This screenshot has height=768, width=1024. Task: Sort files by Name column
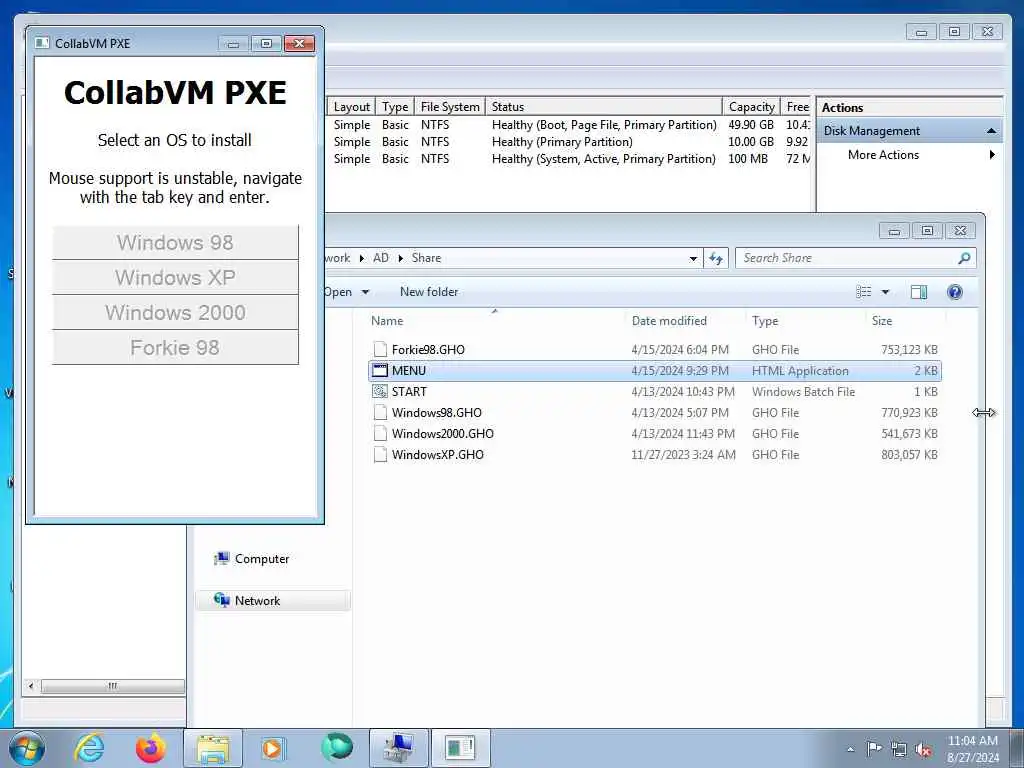[387, 321]
